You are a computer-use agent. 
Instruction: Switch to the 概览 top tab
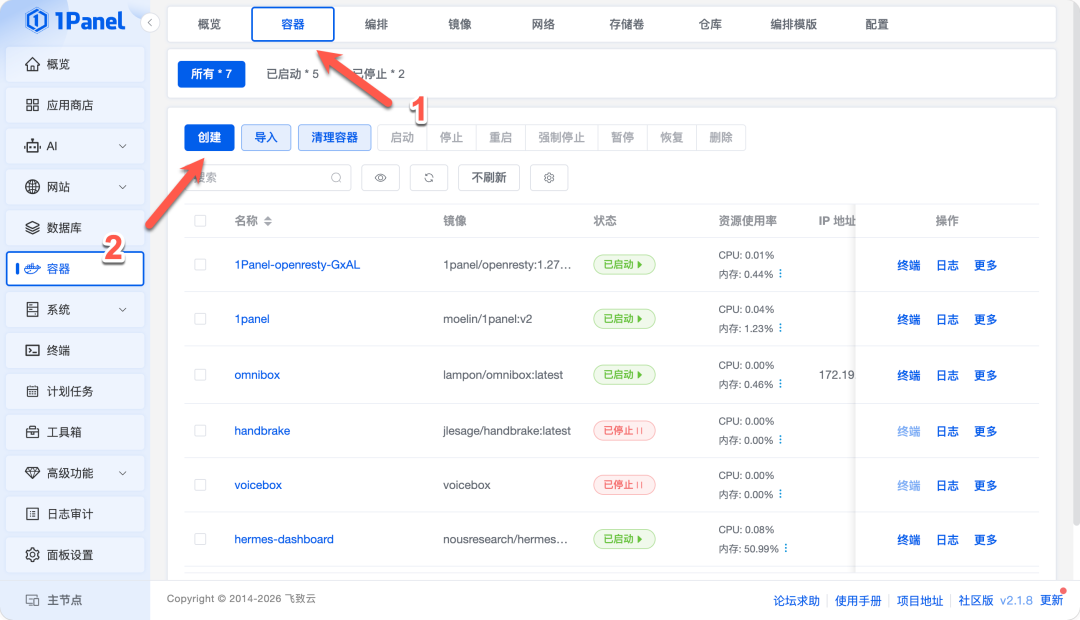click(x=209, y=24)
